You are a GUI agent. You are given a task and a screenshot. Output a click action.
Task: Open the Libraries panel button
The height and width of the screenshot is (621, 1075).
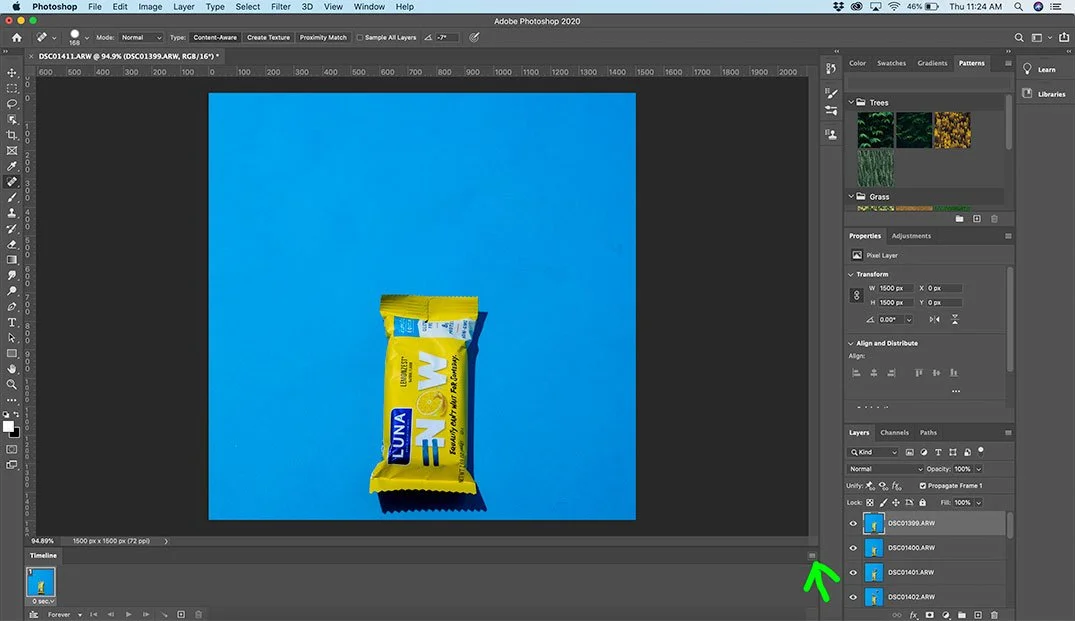point(1043,94)
